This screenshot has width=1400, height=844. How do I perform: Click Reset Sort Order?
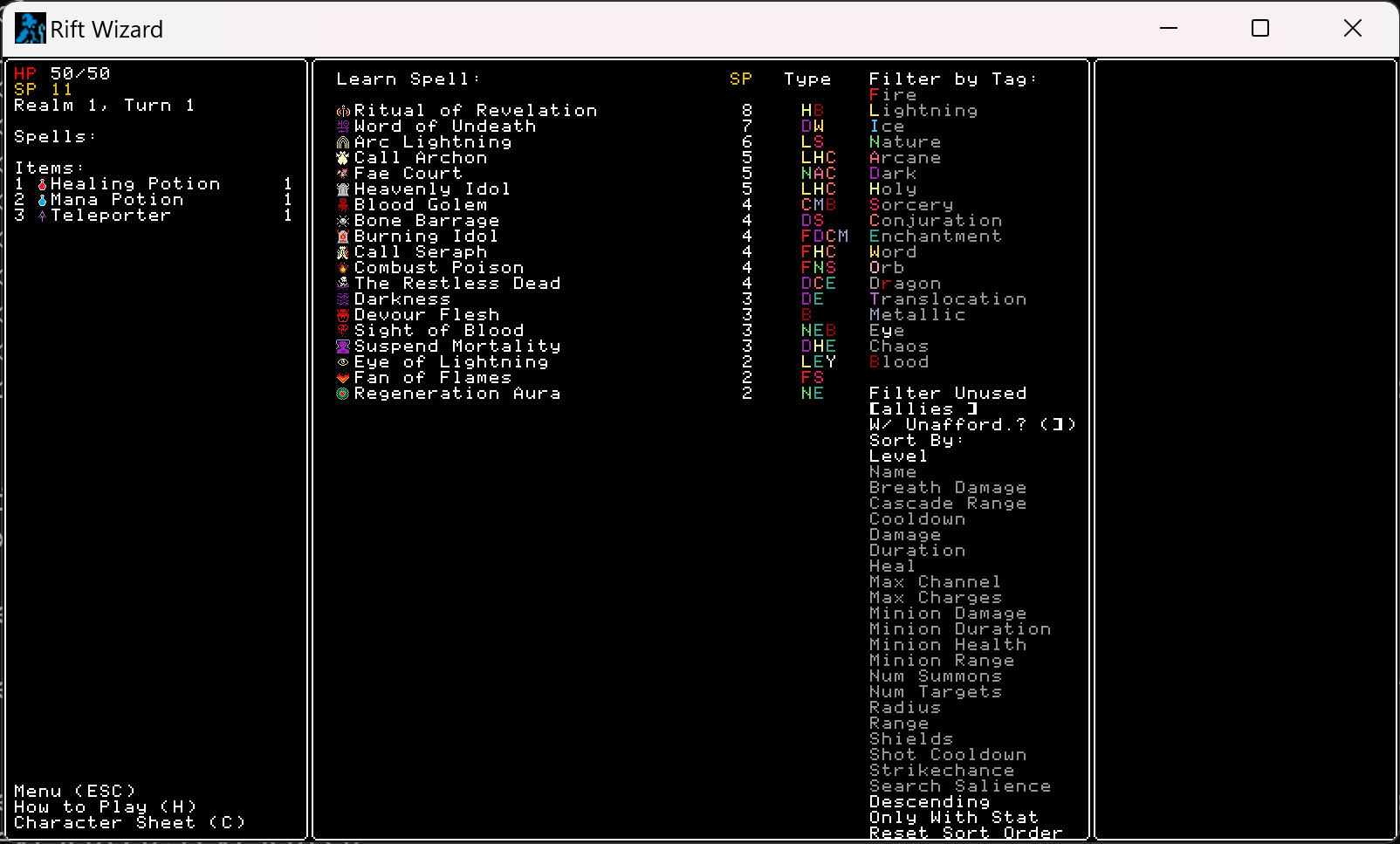[965, 834]
